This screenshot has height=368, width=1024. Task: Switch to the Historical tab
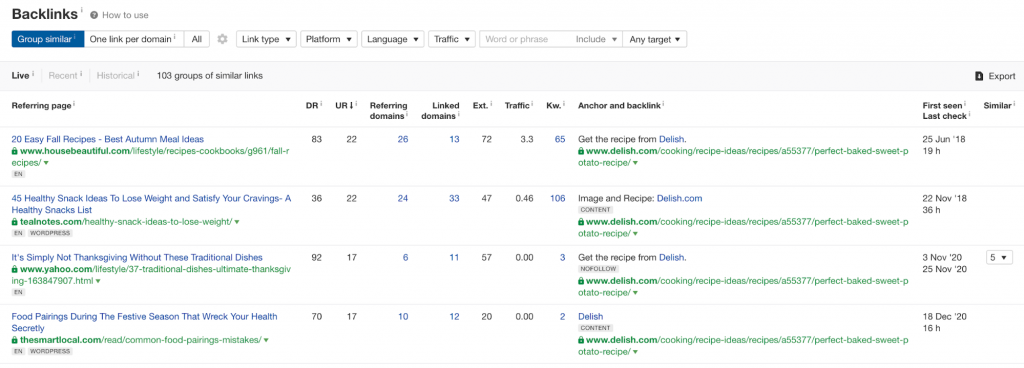tap(116, 76)
